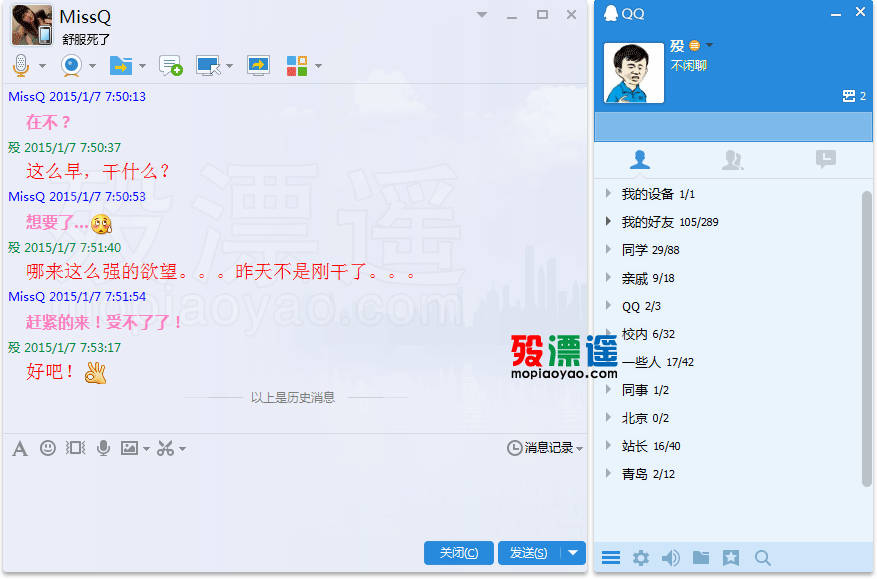
Task: Open picture options dropdown arrow
Action: 146,449
